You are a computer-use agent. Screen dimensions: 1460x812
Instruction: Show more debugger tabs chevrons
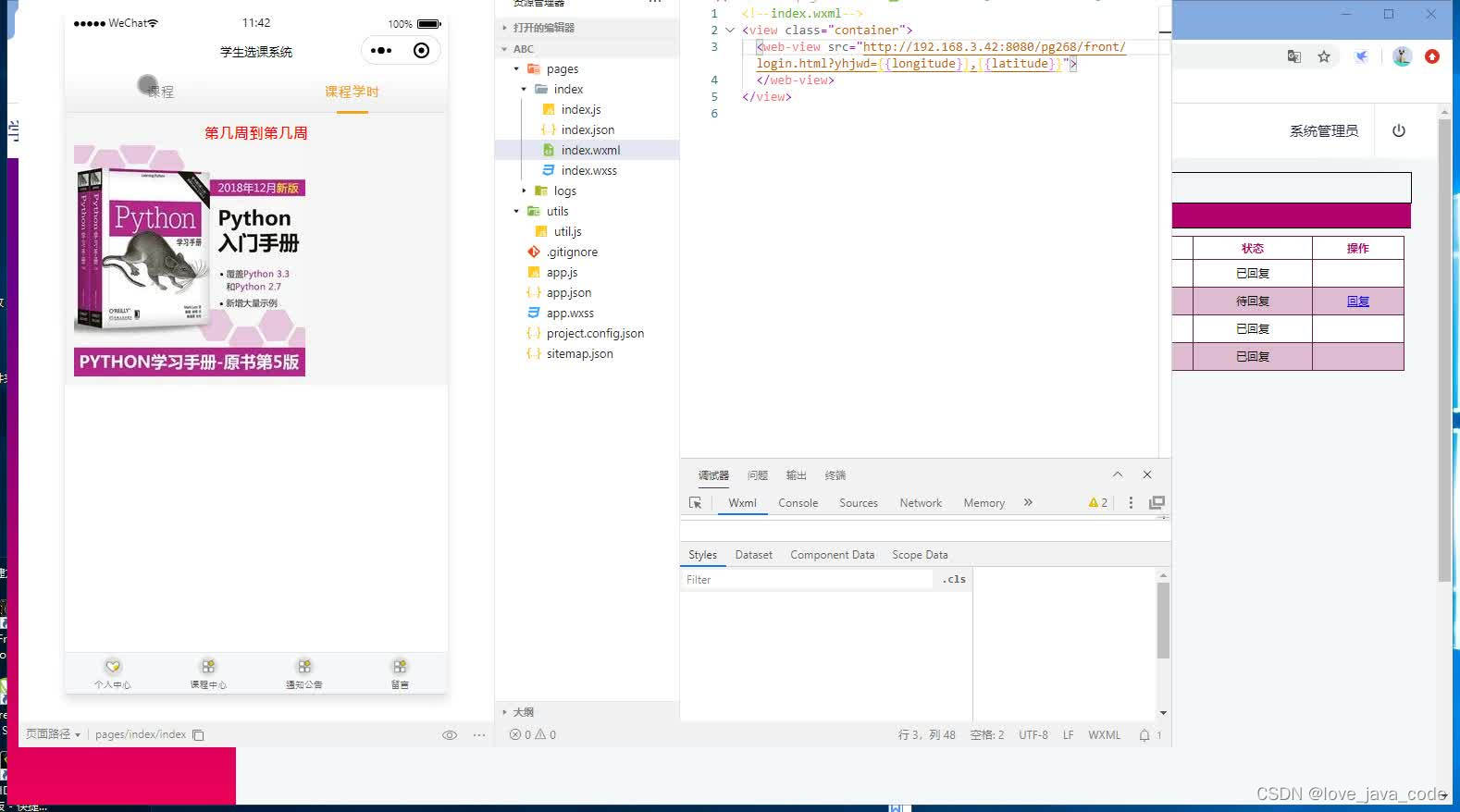point(1028,502)
